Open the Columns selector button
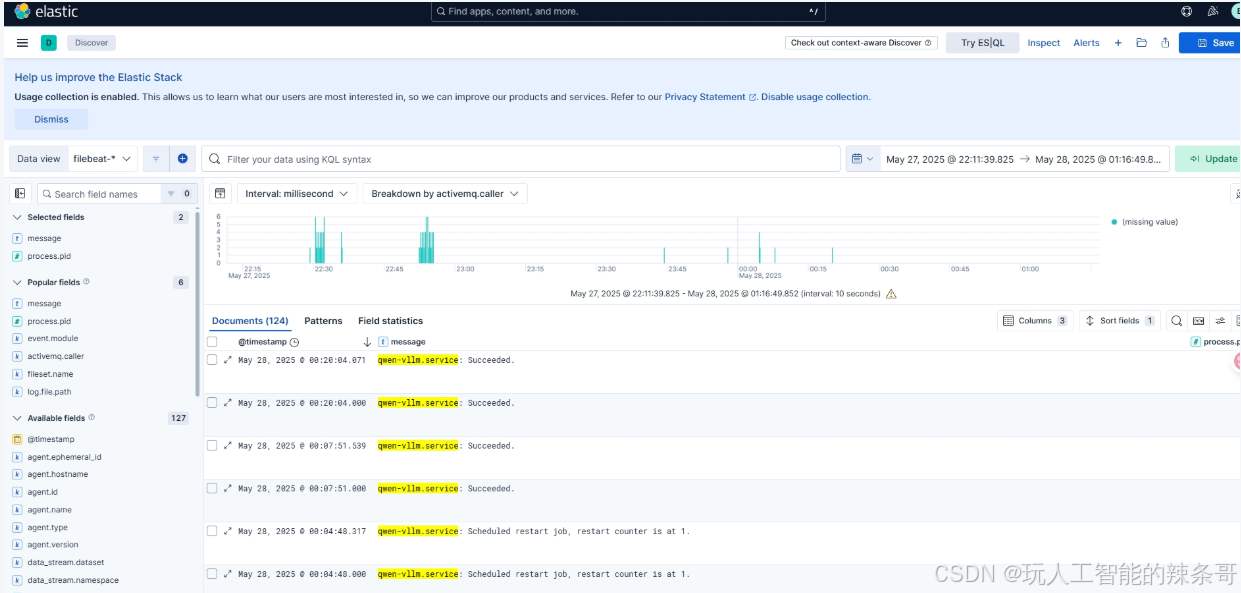 (1034, 321)
